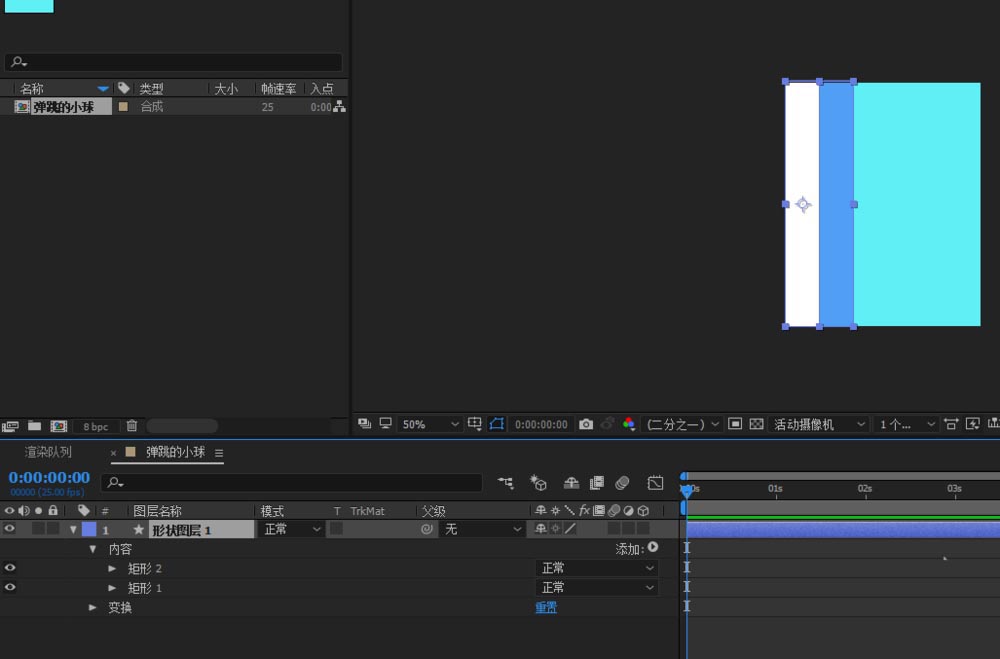Viewport: 1000px width, 659px height.
Task: Create a new folder in Project panel
Action: 34,426
